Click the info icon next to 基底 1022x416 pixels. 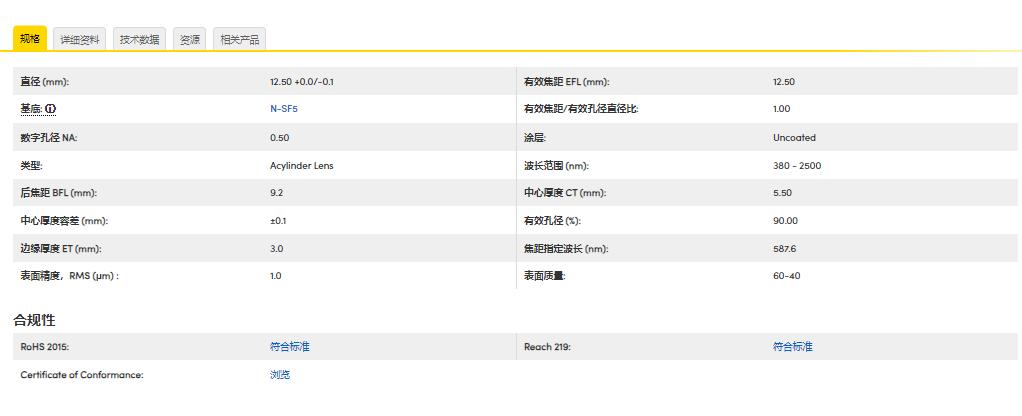tap(51, 109)
